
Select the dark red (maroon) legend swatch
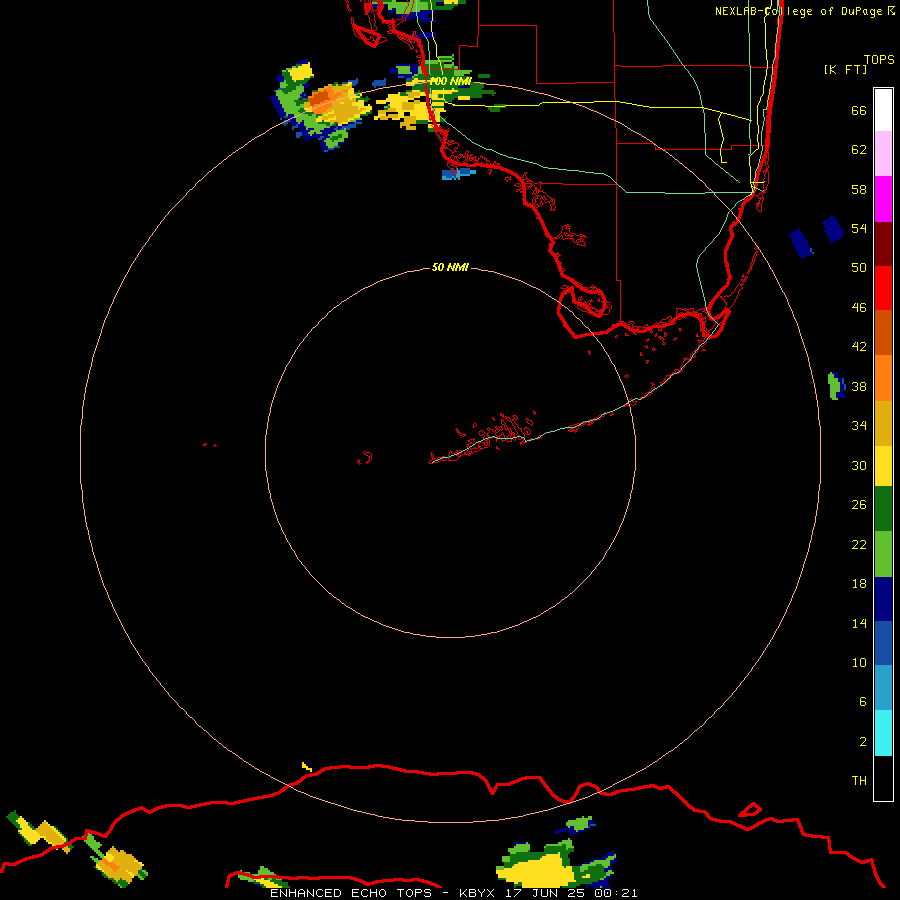[x=883, y=244]
